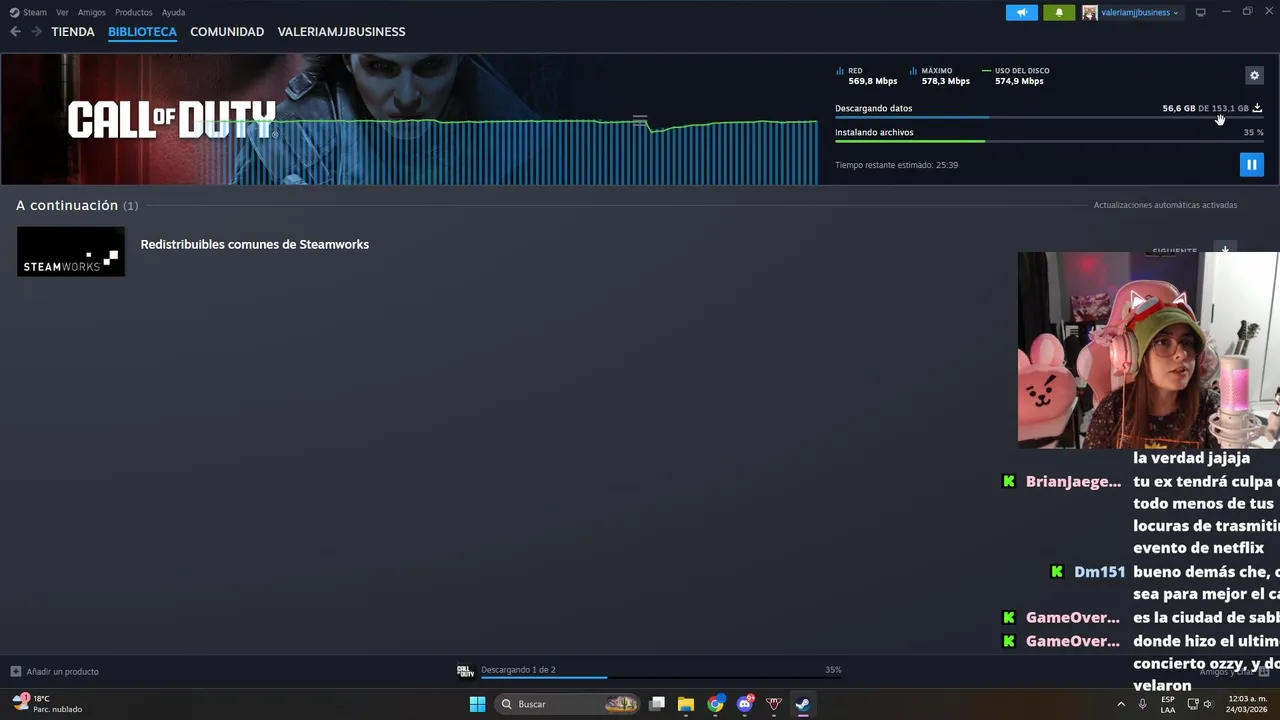This screenshot has height=720, width=1280.
Task: Open download settings gear icon
Action: pyautogui.click(x=1254, y=75)
